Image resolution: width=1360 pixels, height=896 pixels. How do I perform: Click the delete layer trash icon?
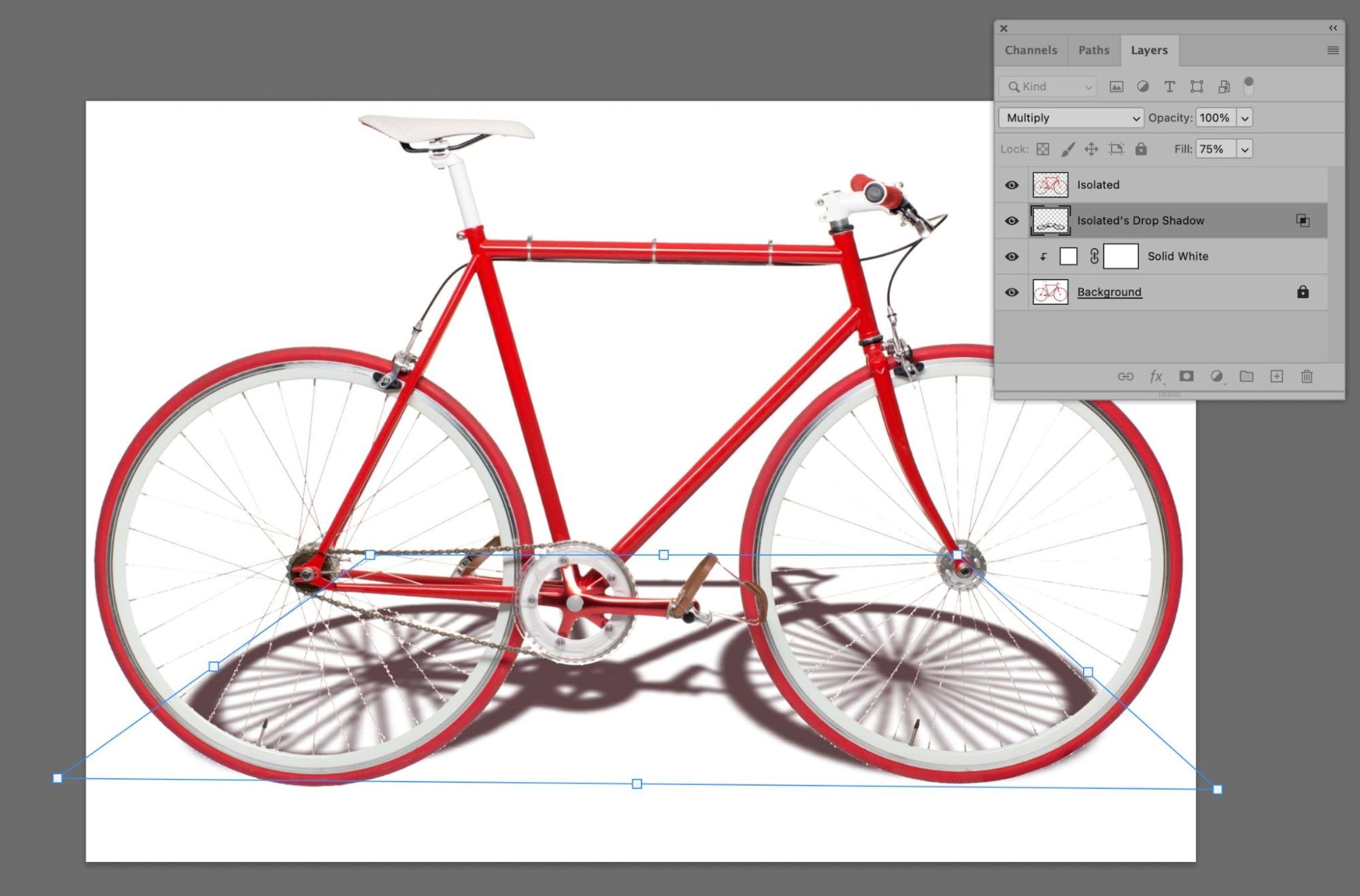point(1306,376)
